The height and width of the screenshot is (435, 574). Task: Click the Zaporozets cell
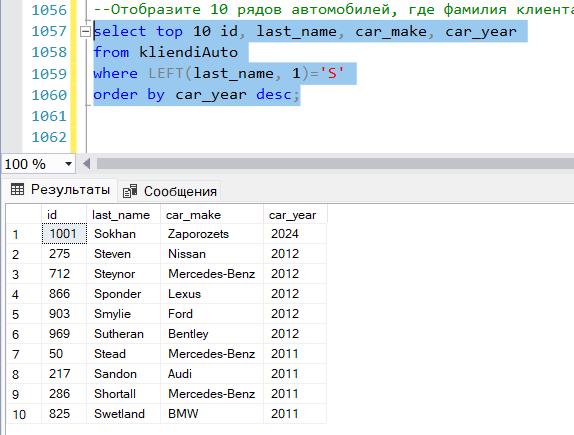pos(212,234)
